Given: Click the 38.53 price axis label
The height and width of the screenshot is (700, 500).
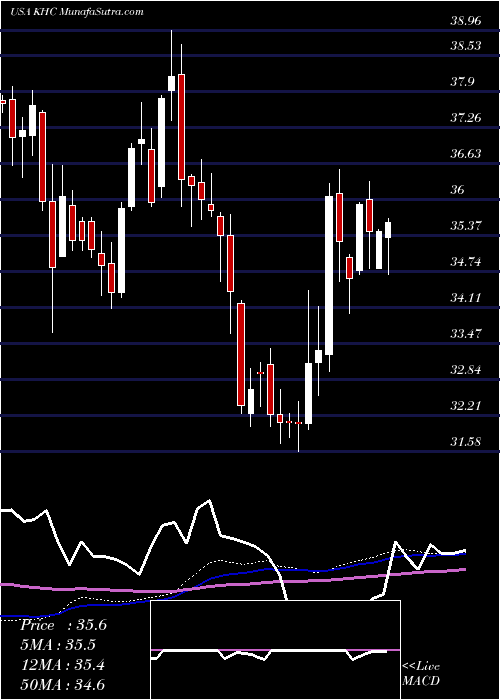Looking at the screenshot, I should click(x=466, y=46).
